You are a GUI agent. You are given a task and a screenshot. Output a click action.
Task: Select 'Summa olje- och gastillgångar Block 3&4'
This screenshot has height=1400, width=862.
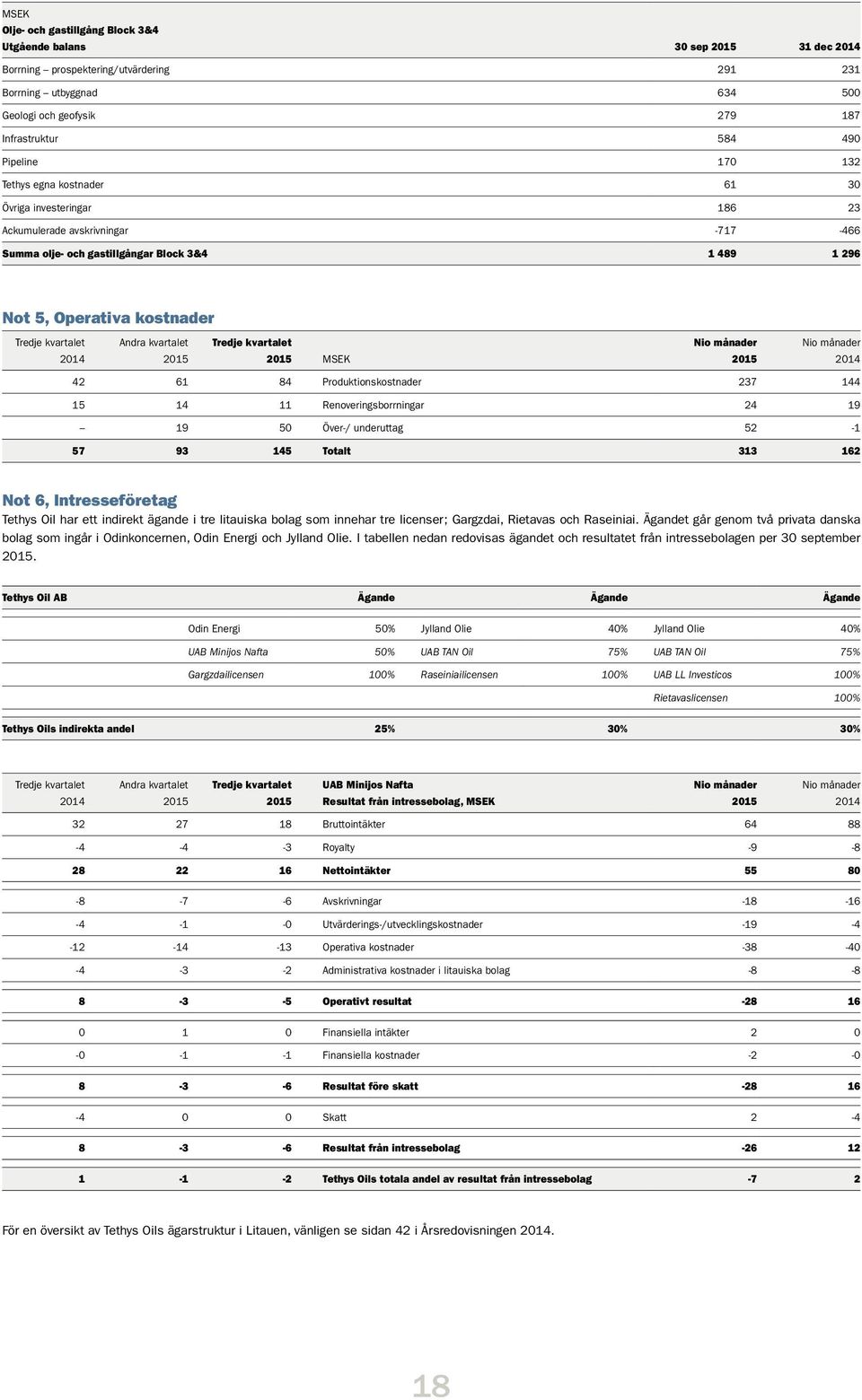click(104, 254)
